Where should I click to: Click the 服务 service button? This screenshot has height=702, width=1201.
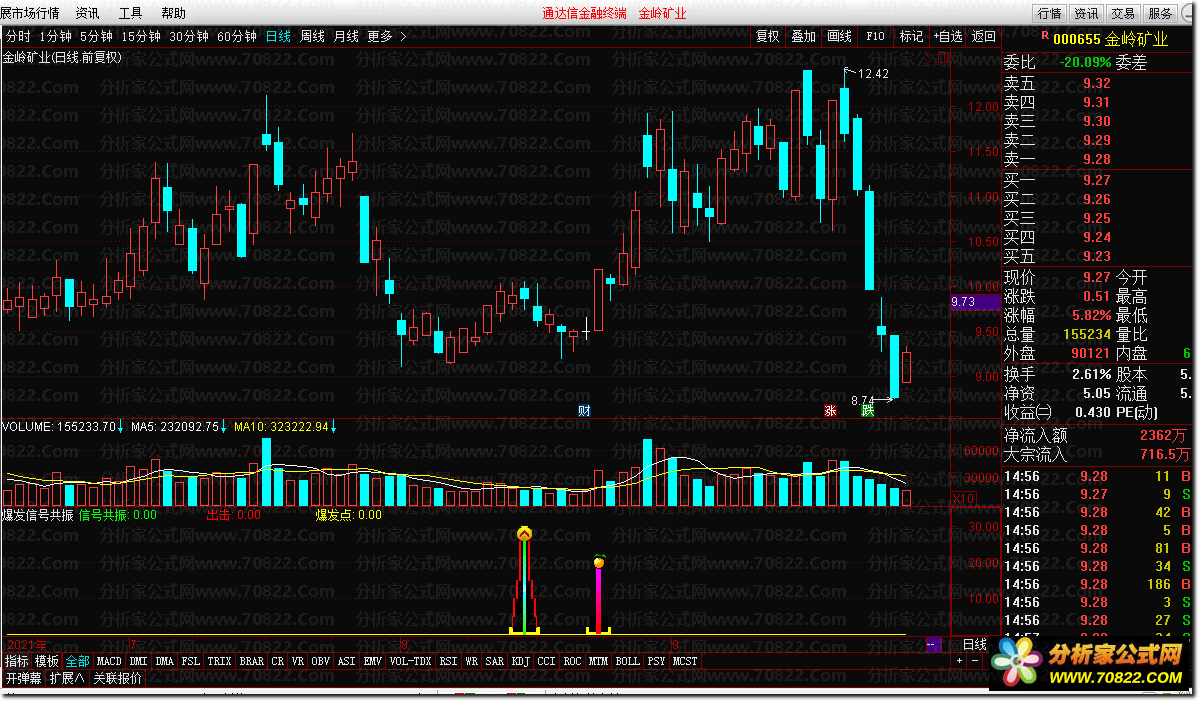(1160, 13)
